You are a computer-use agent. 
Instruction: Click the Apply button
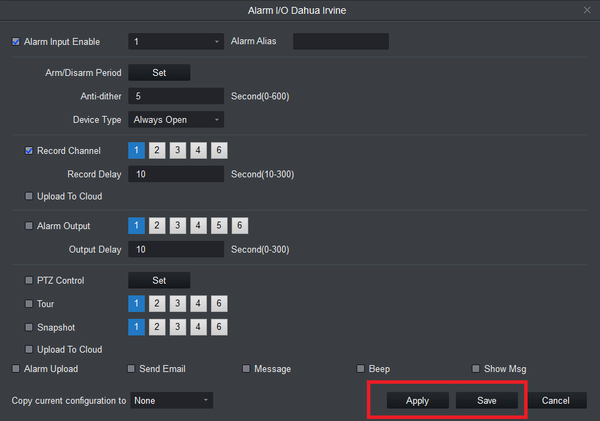418,401
